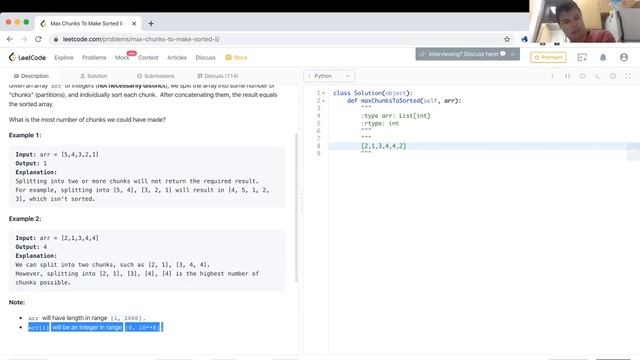Click code line with [2,1,3,4,4,2]

[x=384, y=146]
